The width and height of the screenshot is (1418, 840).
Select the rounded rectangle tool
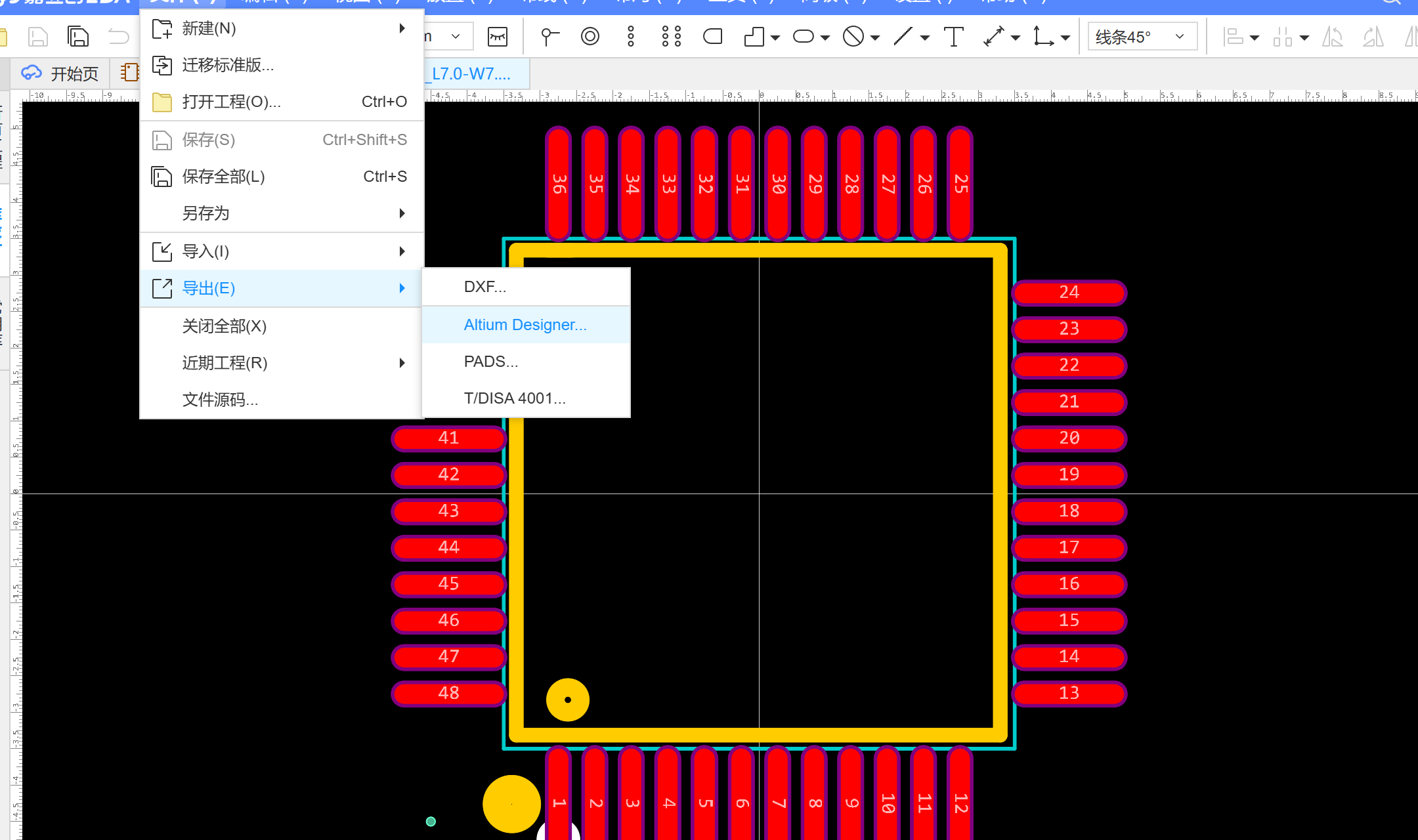point(712,36)
